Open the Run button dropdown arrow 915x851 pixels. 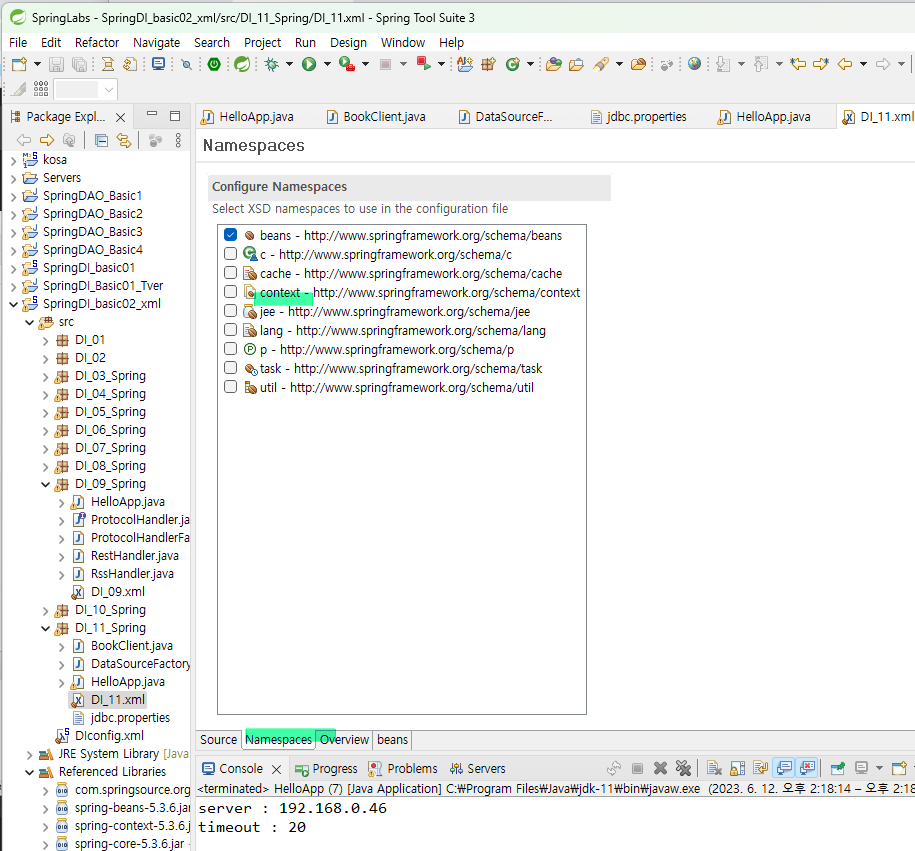click(x=327, y=64)
